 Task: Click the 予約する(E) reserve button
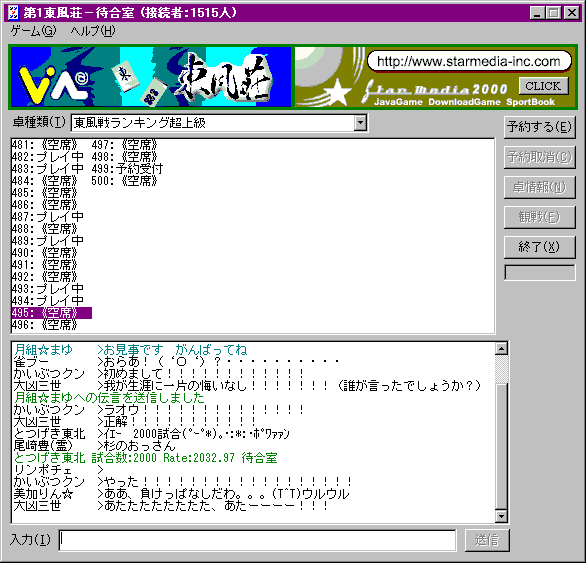[539, 127]
